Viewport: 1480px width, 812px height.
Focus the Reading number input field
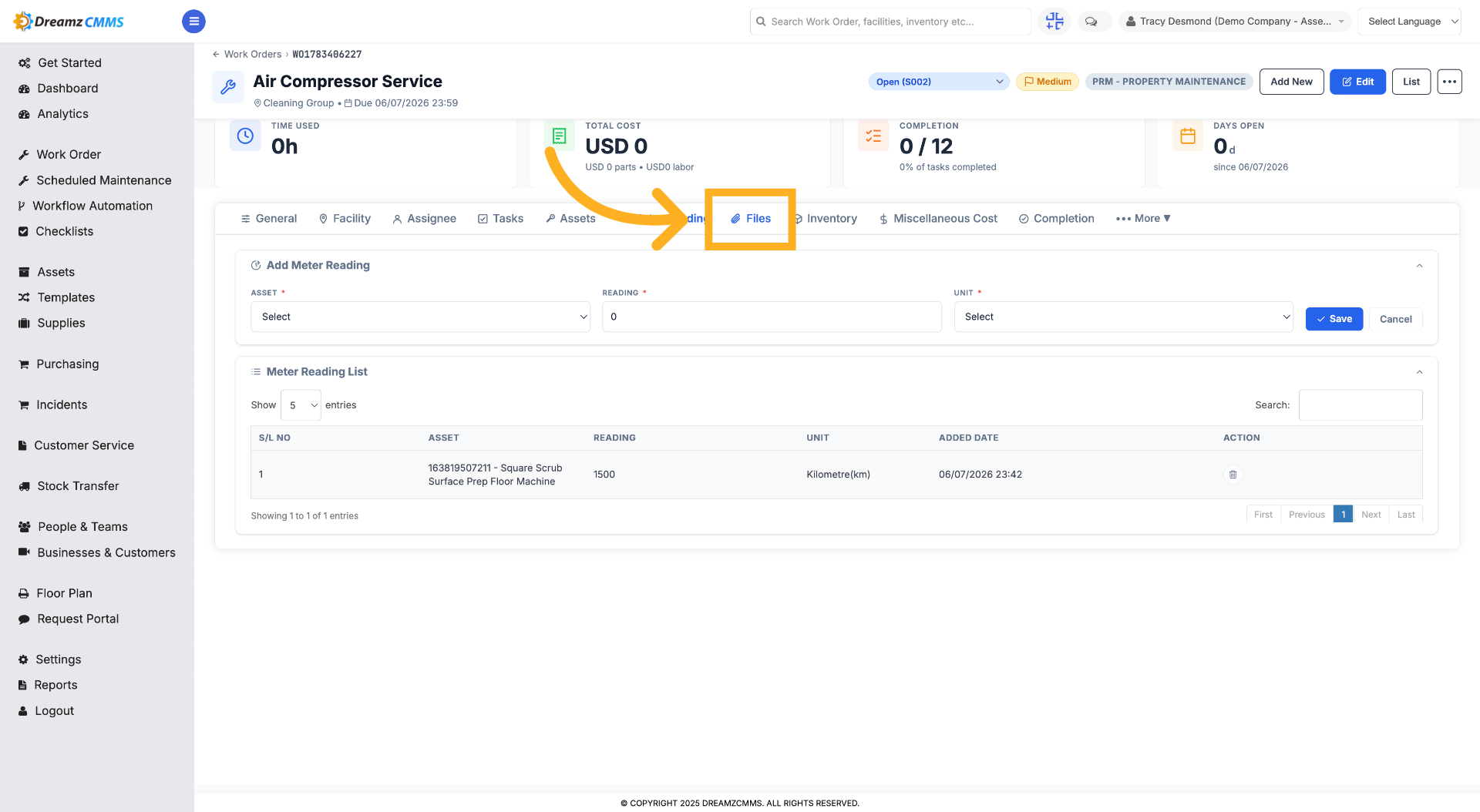click(x=772, y=317)
